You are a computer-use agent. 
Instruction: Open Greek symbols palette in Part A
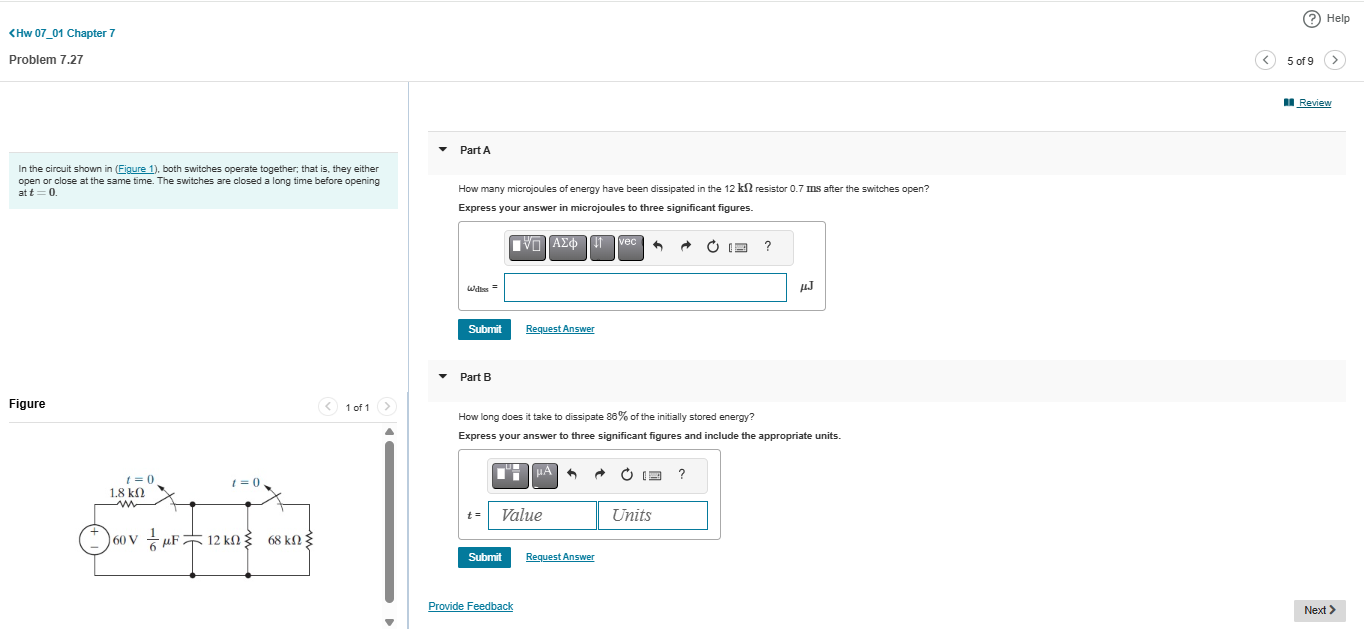(567, 247)
